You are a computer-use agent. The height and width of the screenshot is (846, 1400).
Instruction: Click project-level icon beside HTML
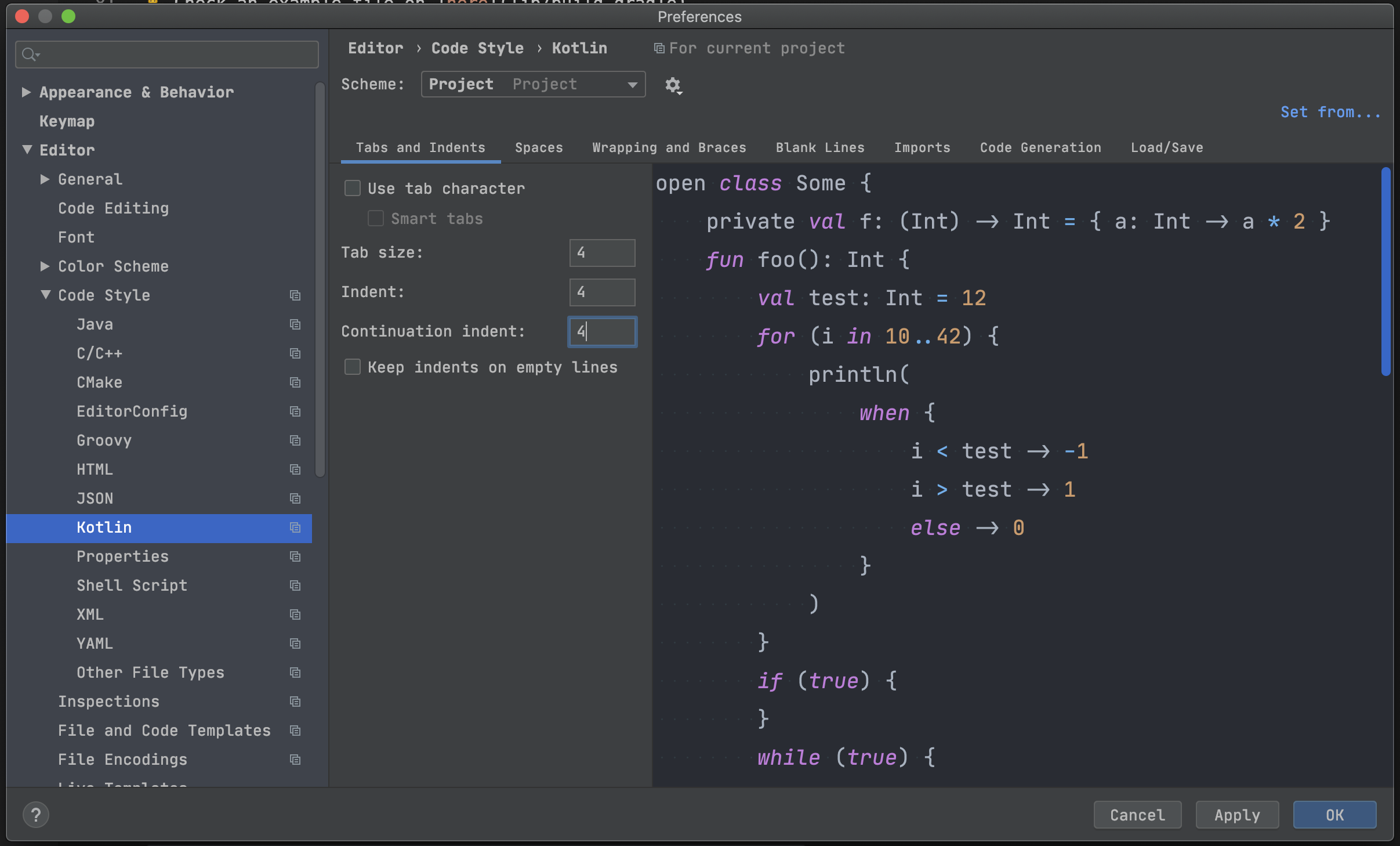click(295, 469)
